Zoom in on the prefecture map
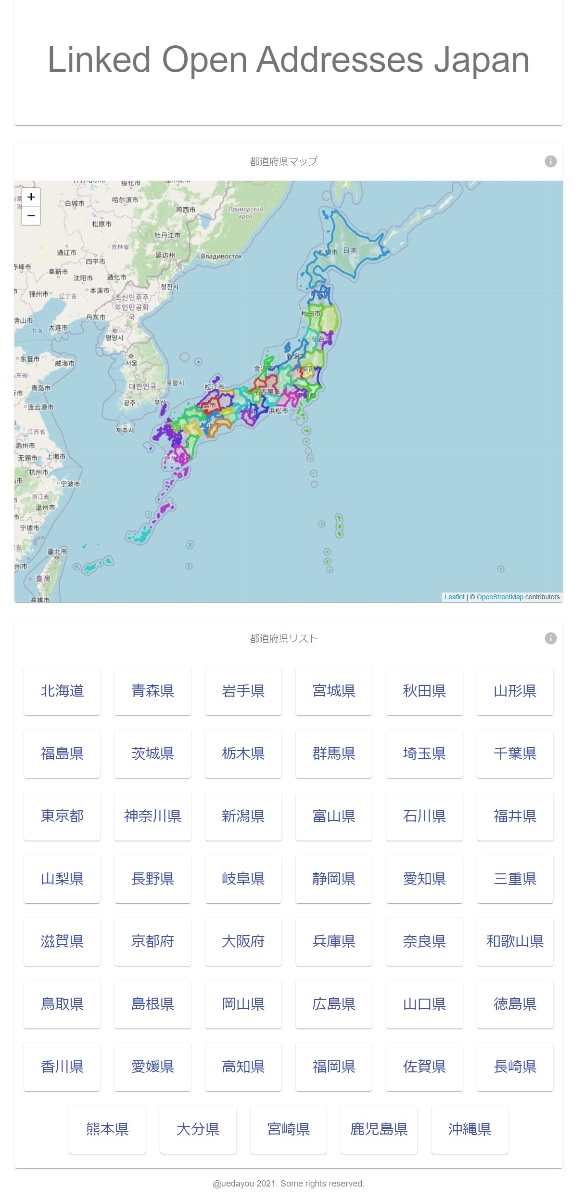The image size is (585, 1200). click(x=31, y=197)
